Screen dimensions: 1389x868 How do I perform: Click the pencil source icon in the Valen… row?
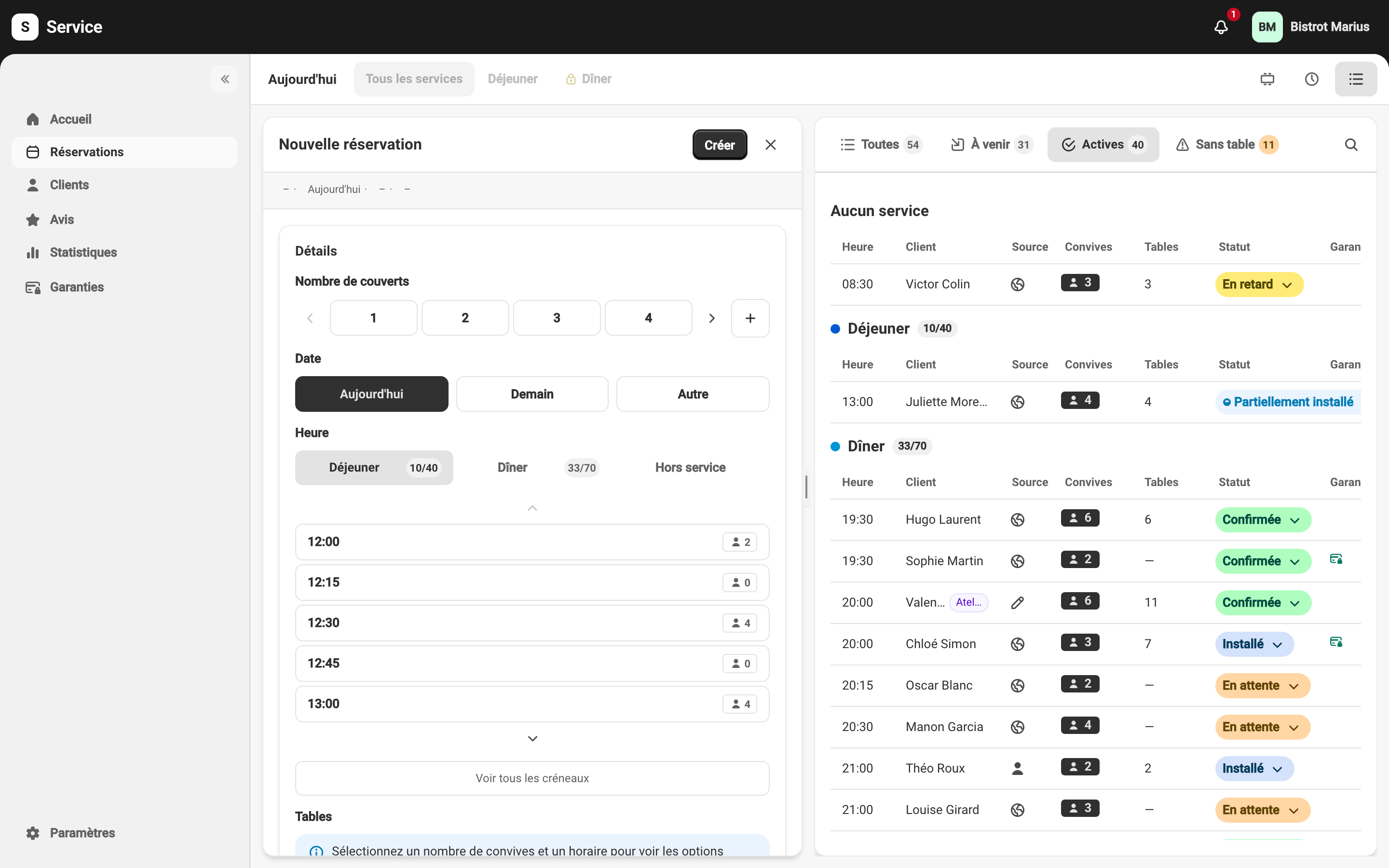tap(1018, 603)
